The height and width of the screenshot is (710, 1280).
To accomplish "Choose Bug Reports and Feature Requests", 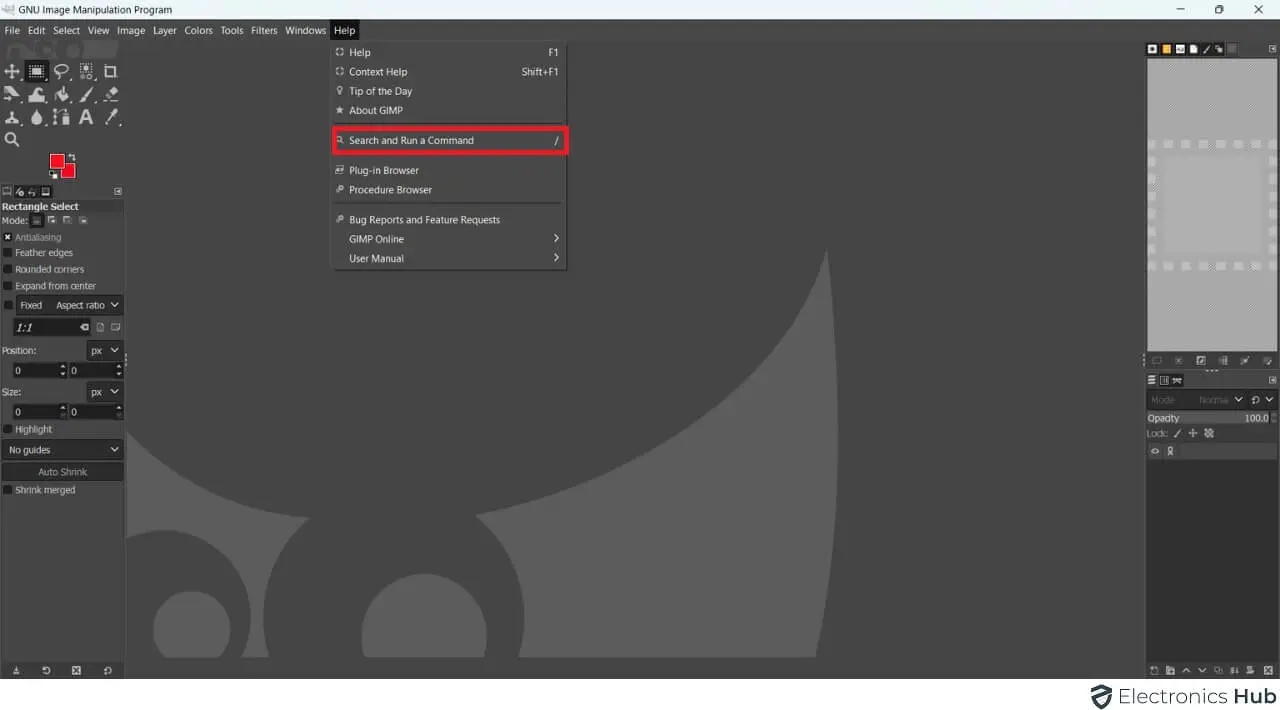I will coord(449,220).
